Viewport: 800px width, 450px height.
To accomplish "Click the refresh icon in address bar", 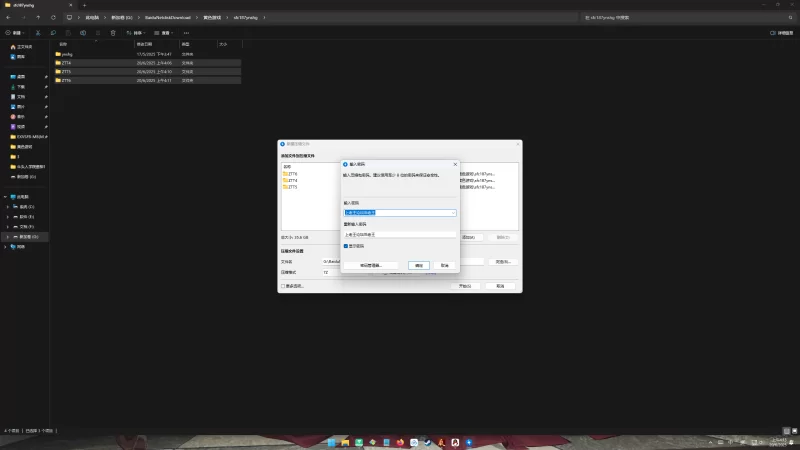I will click(53, 17).
